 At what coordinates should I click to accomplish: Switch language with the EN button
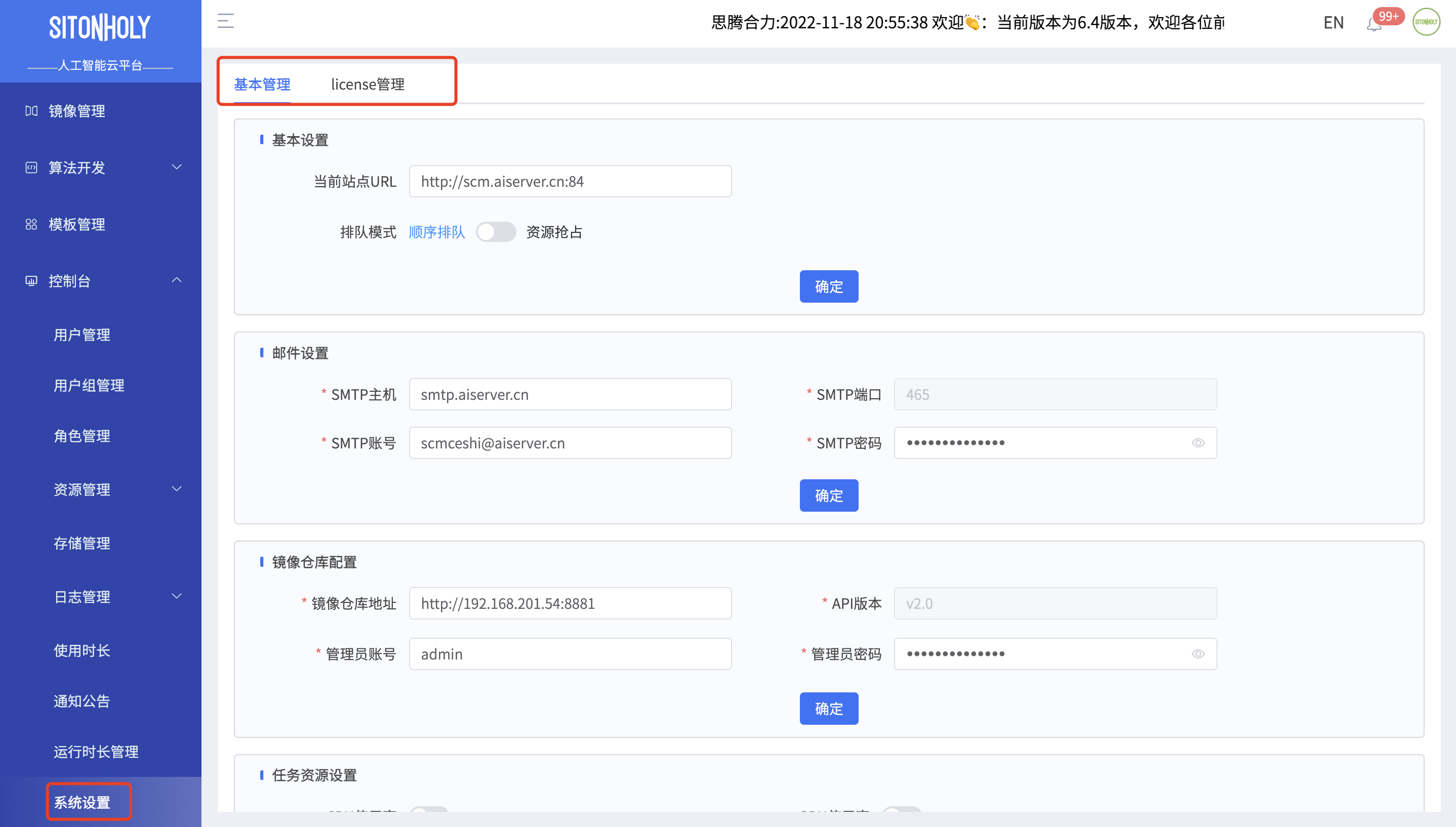tap(1333, 23)
